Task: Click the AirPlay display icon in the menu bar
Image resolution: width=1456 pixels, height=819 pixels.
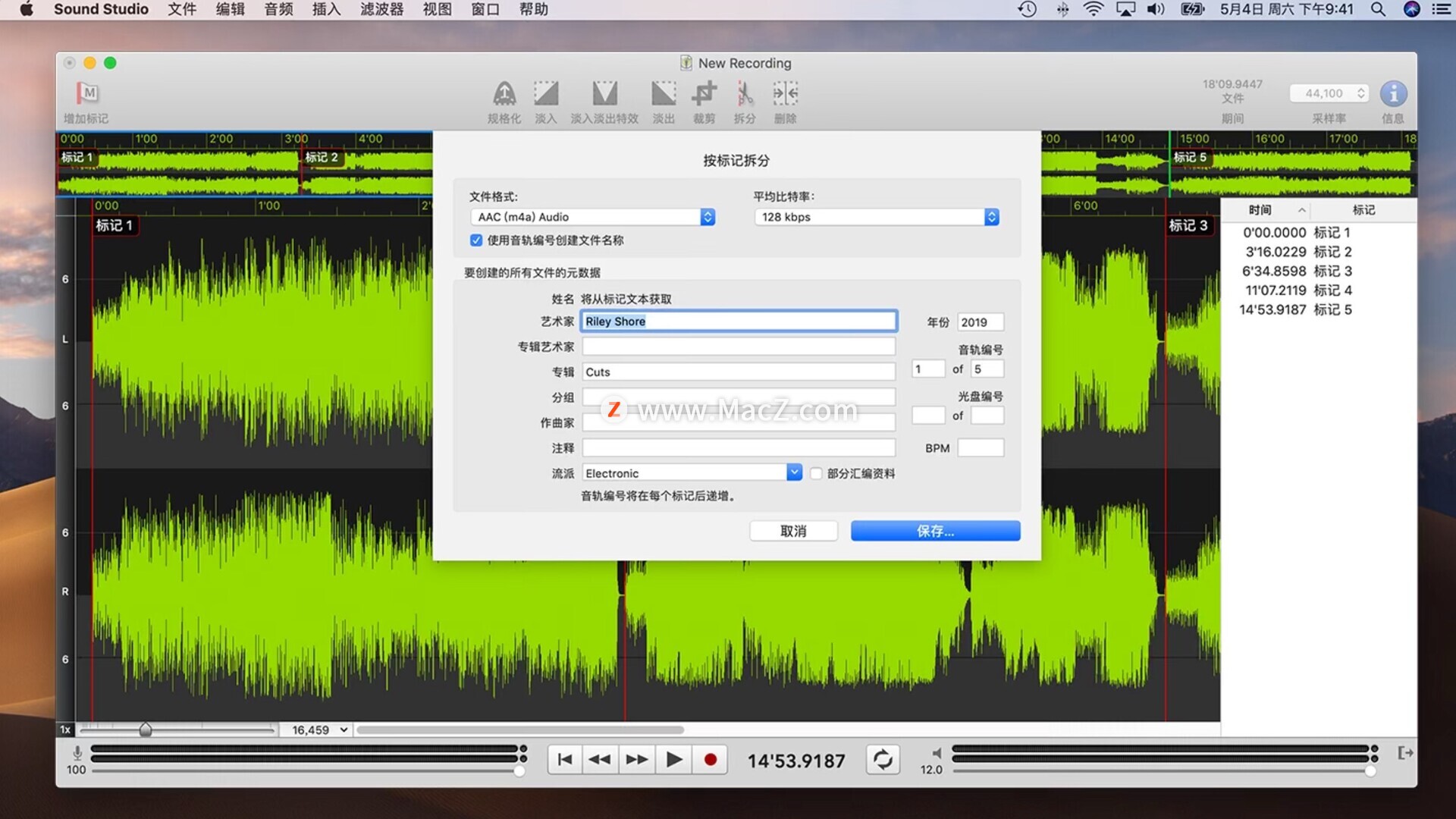Action: pos(1125,9)
